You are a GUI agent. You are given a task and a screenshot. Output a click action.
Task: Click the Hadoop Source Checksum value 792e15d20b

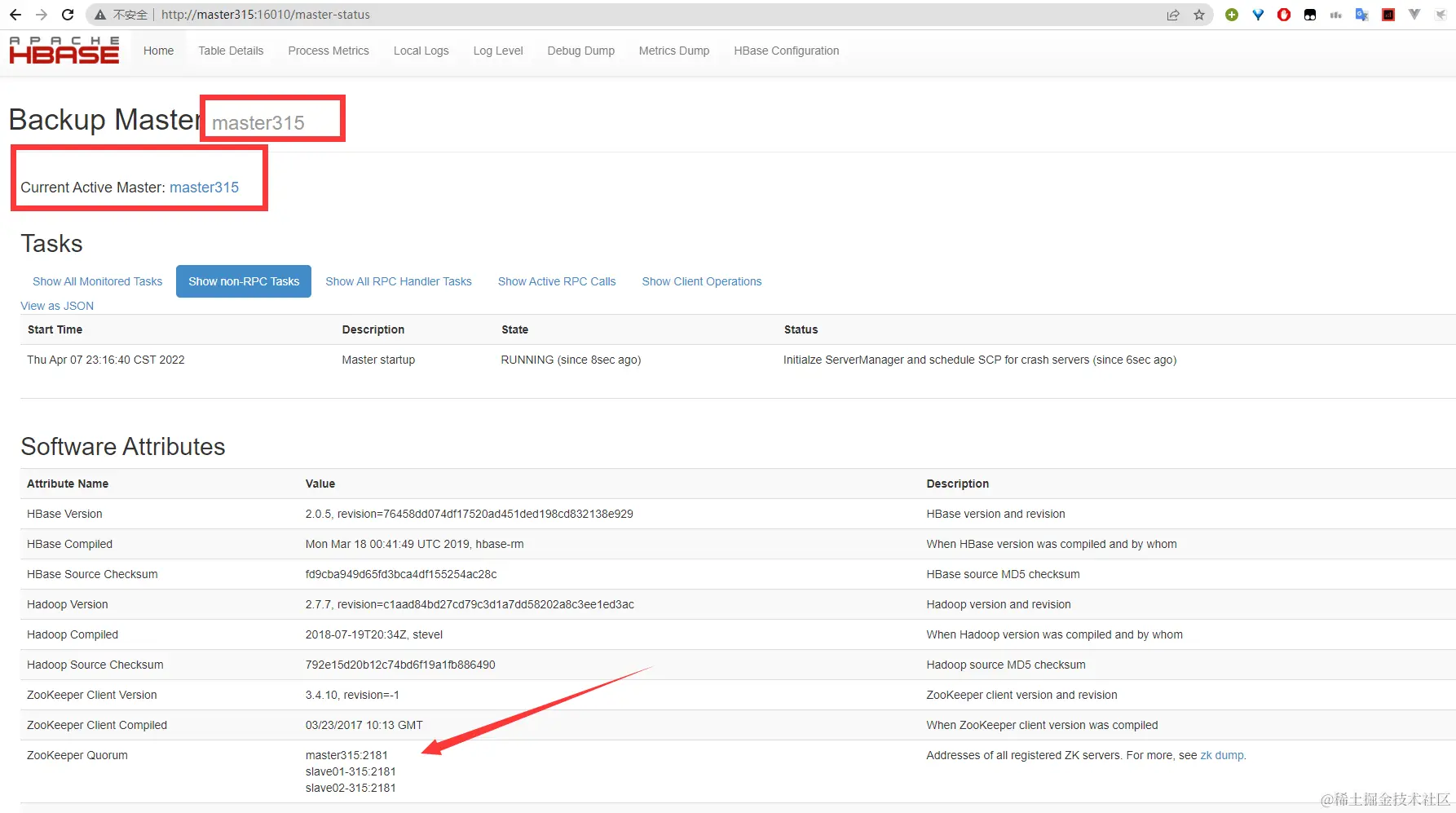tap(400, 665)
